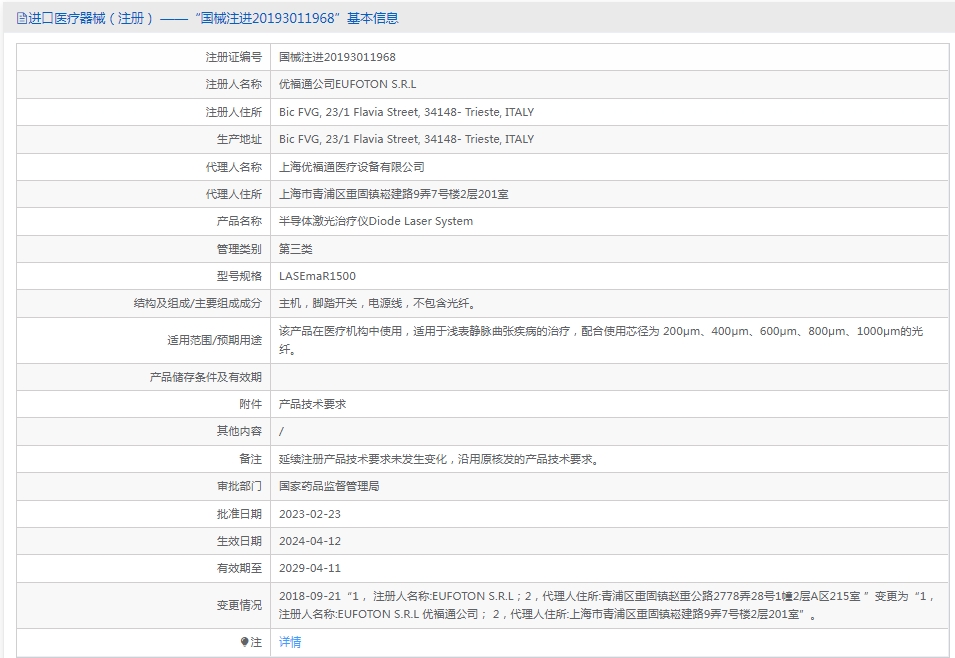Select product name 半导体激光治疗仪Diode Laser System
Image resolution: width=955 pixels, height=658 pixels.
[x=376, y=221]
